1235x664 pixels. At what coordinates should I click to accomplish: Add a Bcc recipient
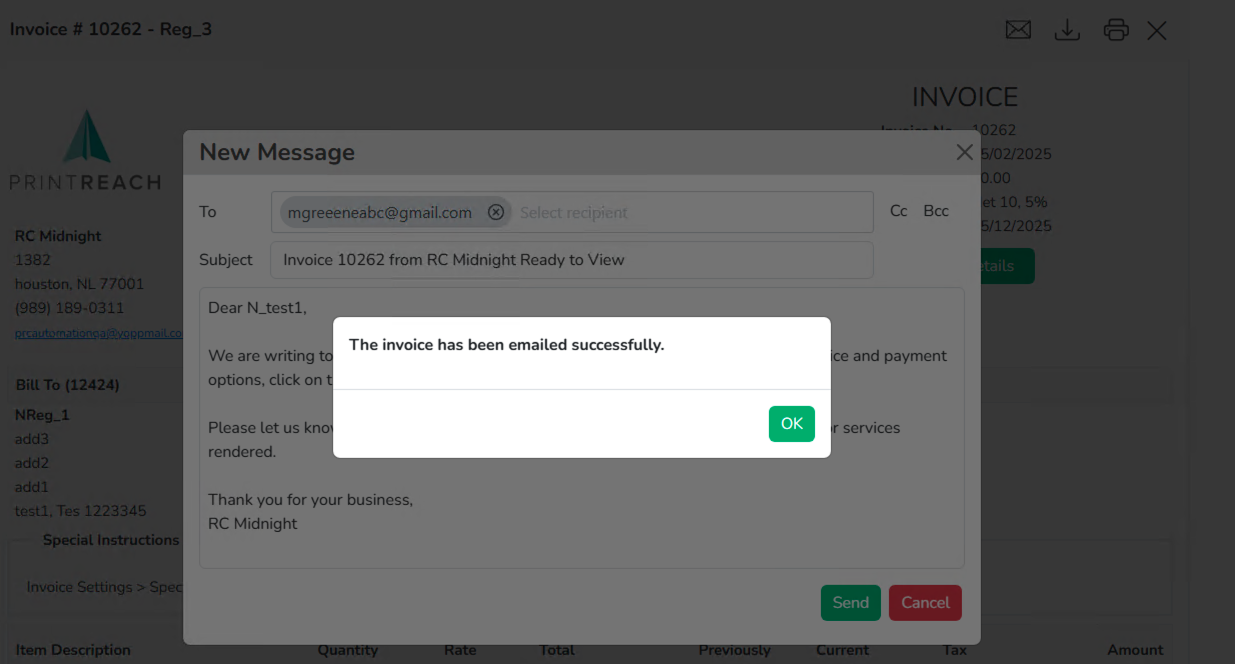tap(936, 211)
